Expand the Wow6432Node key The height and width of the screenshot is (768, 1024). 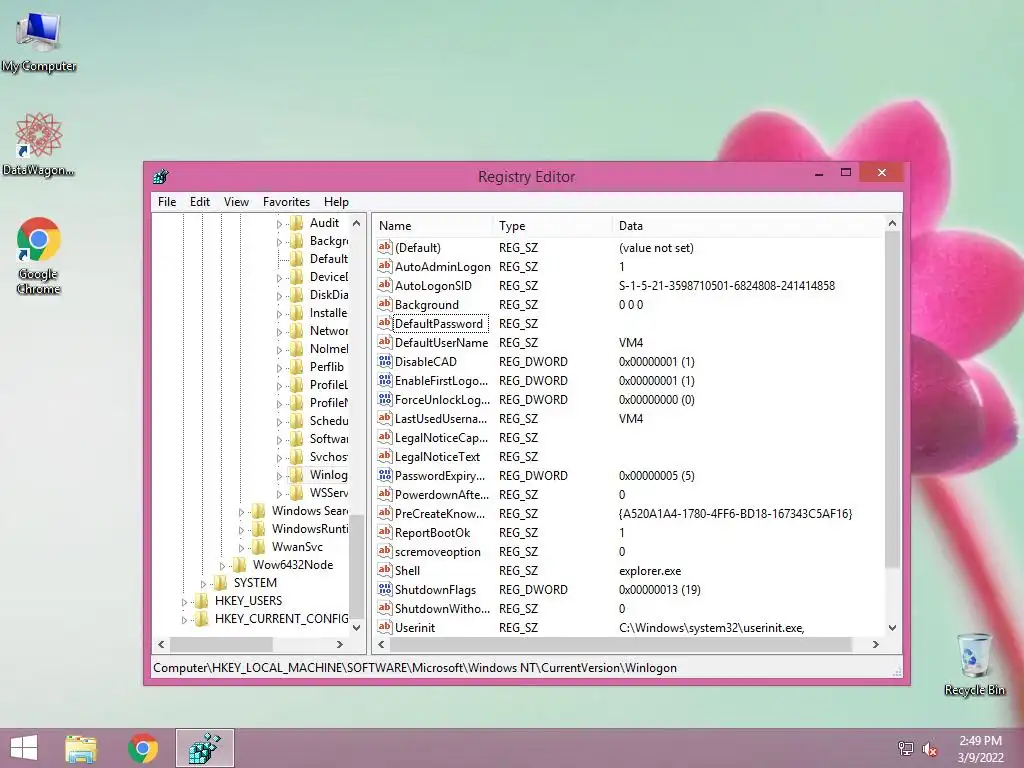point(223,566)
